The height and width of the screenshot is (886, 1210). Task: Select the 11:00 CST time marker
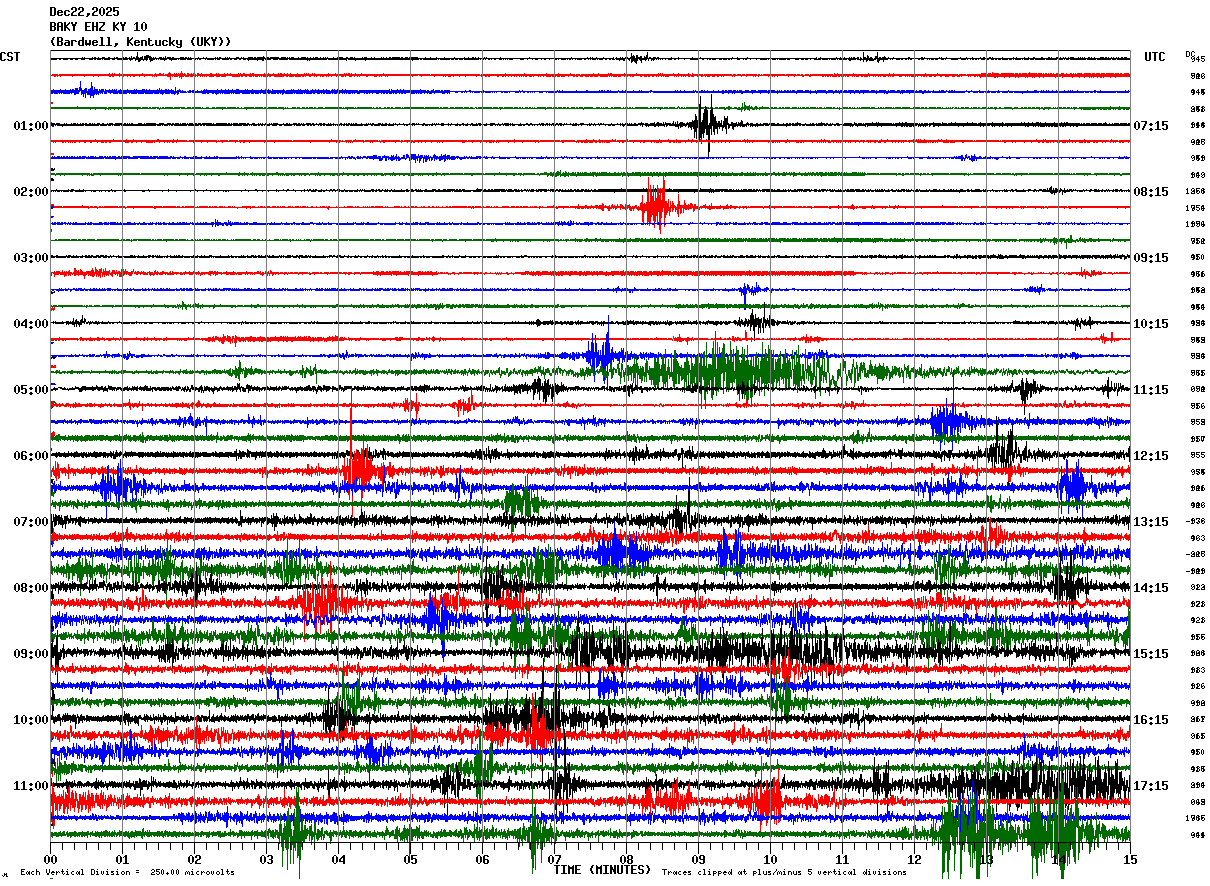point(31,786)
